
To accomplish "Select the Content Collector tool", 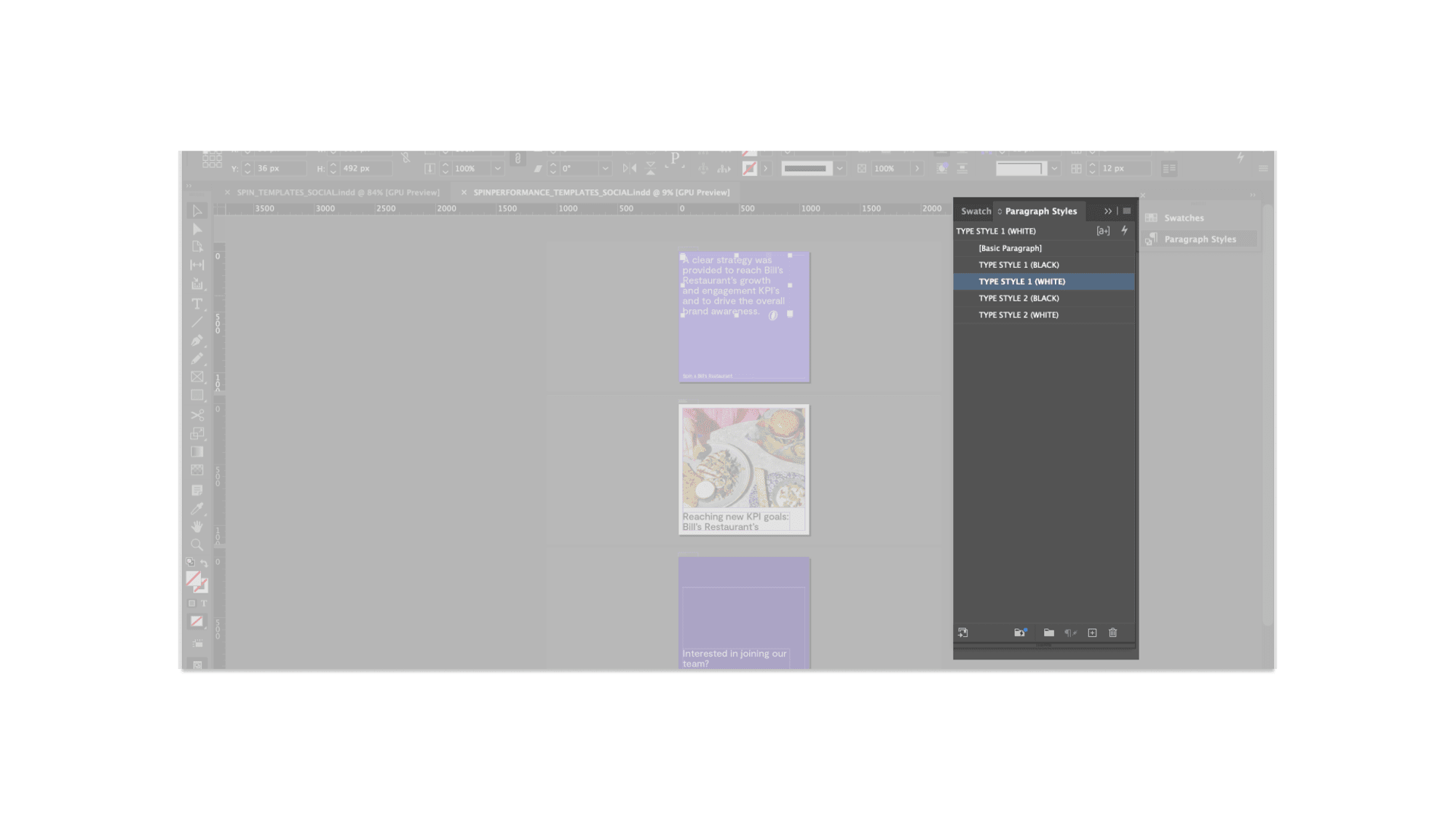I will pos(197,285).
